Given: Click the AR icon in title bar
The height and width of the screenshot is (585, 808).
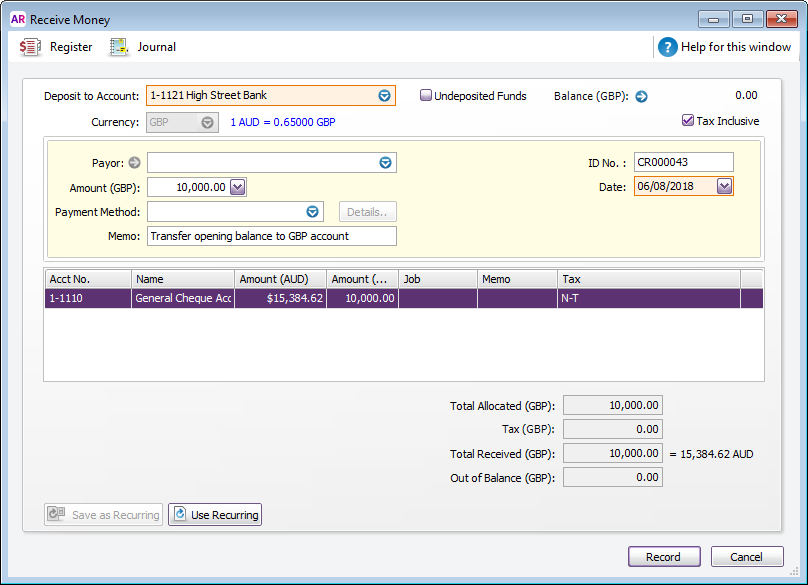Looking at the screenshot, I should [x=17, y=19].
